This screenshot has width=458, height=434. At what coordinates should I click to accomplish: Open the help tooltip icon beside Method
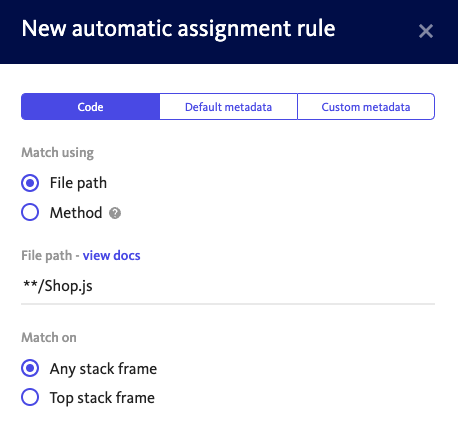tap(115, 213)
